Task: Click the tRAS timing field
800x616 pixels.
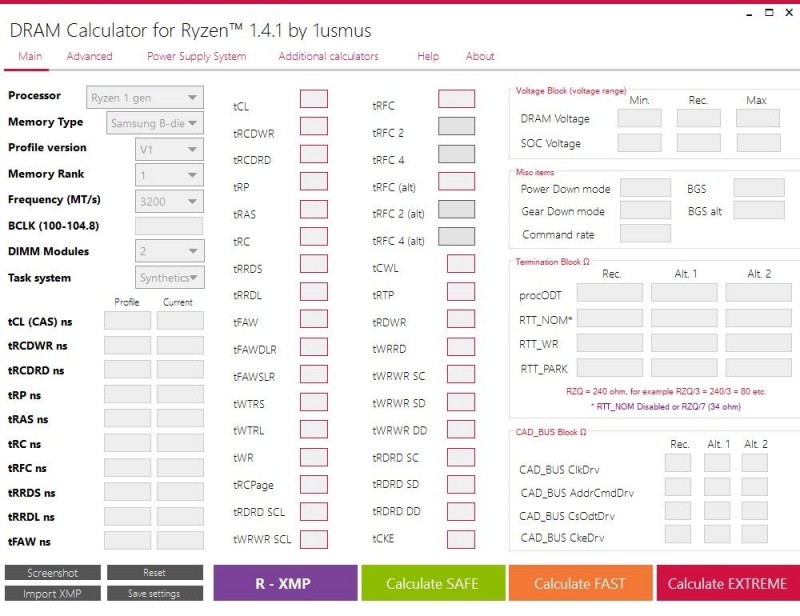Action: pyautogui.click(x=314, y=209)
